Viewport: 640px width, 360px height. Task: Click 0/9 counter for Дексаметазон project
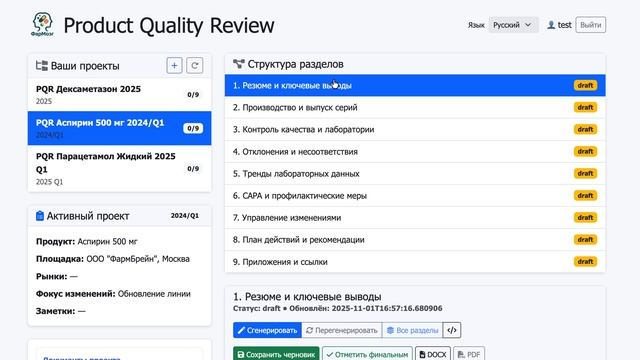[193, 95]
